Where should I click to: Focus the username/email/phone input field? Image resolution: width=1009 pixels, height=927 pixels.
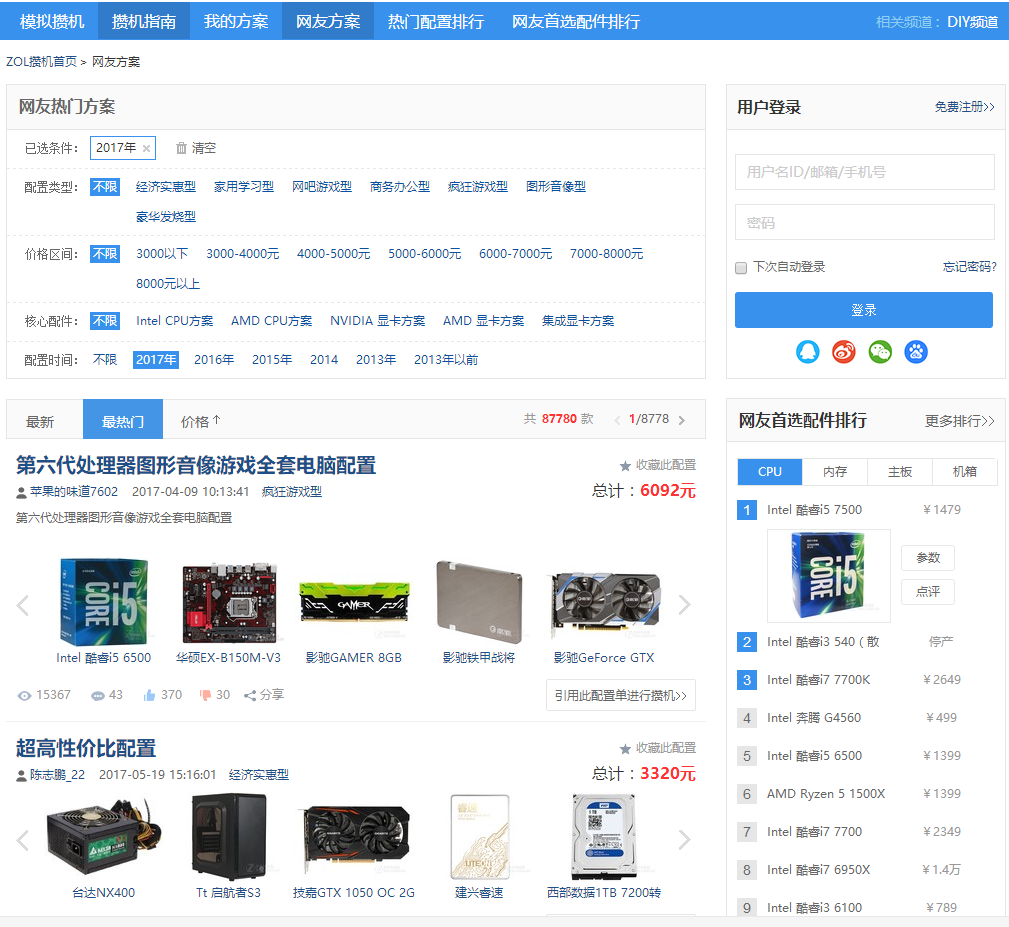point(865,172)
